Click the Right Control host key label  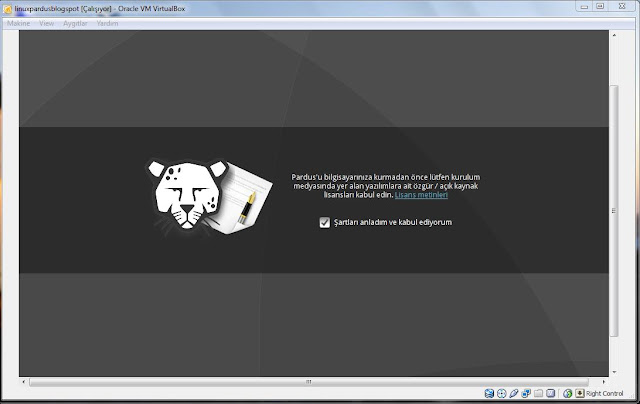(x=604, y=393)
